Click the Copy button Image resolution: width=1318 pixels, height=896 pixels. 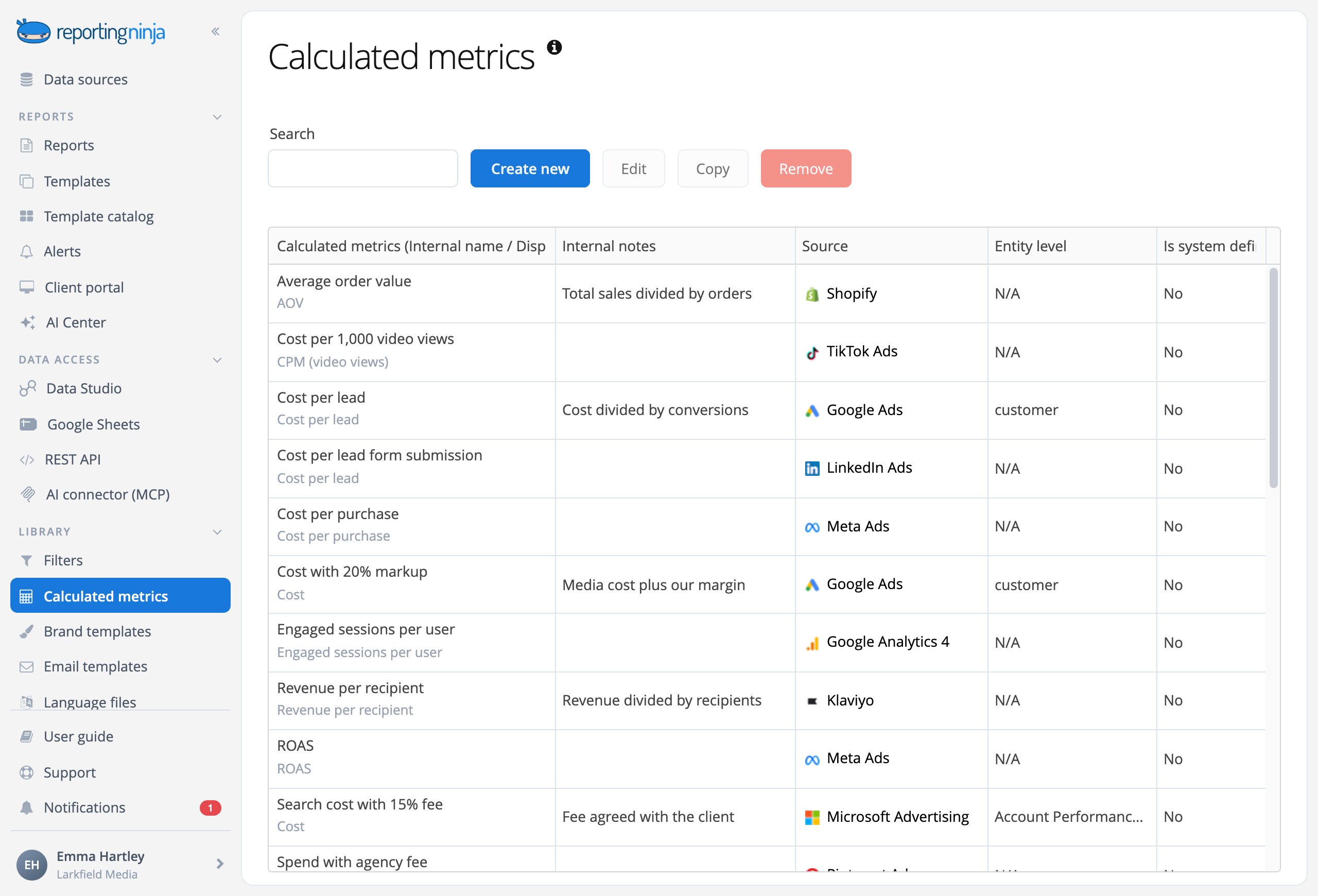pos(713,168)
